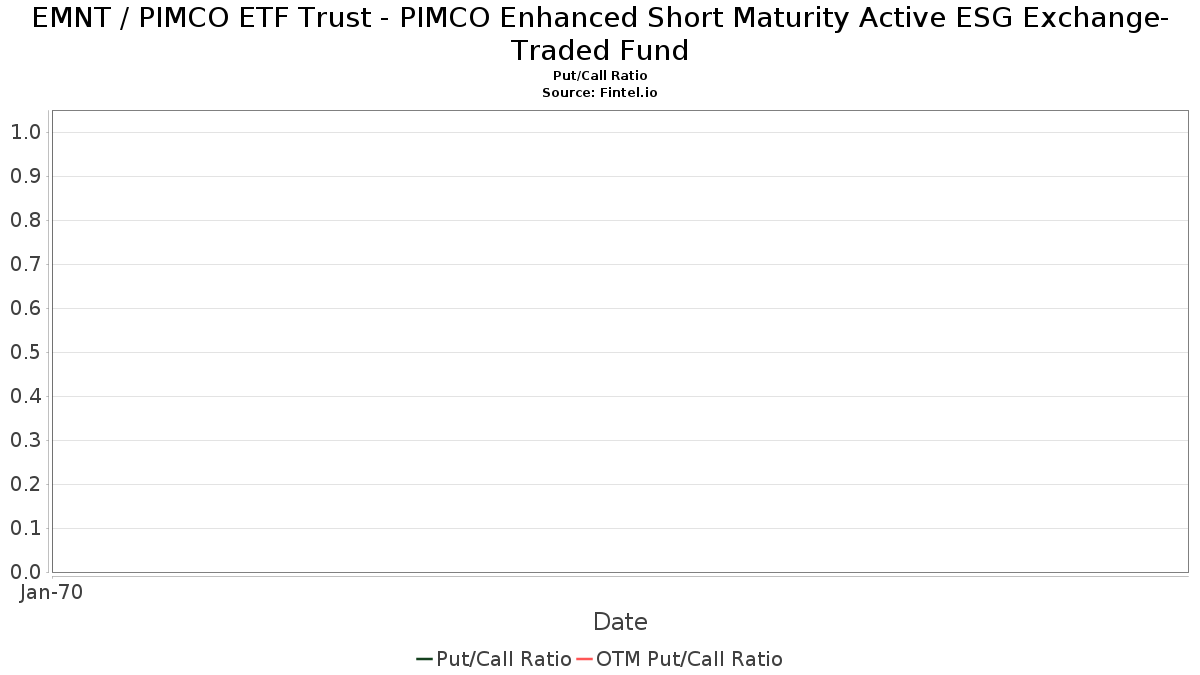Viewport: 1200px width, 675px height.
Task: Click the 0.1 y-axis tick label
Action: [x=25, y=528]
